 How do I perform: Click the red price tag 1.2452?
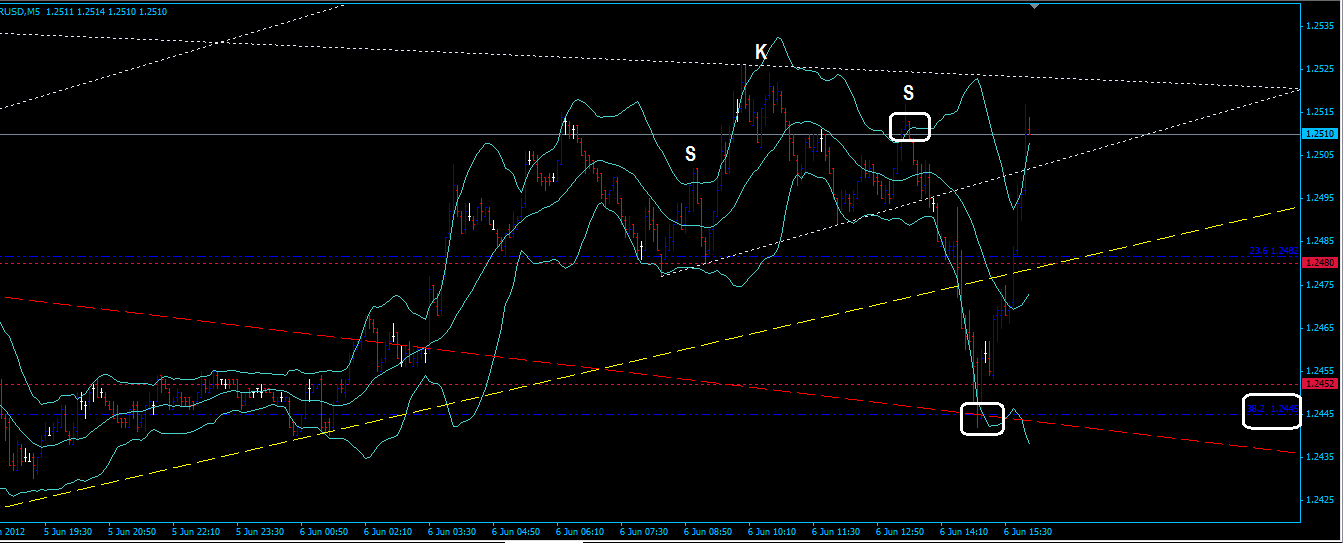pos(1320,383)
